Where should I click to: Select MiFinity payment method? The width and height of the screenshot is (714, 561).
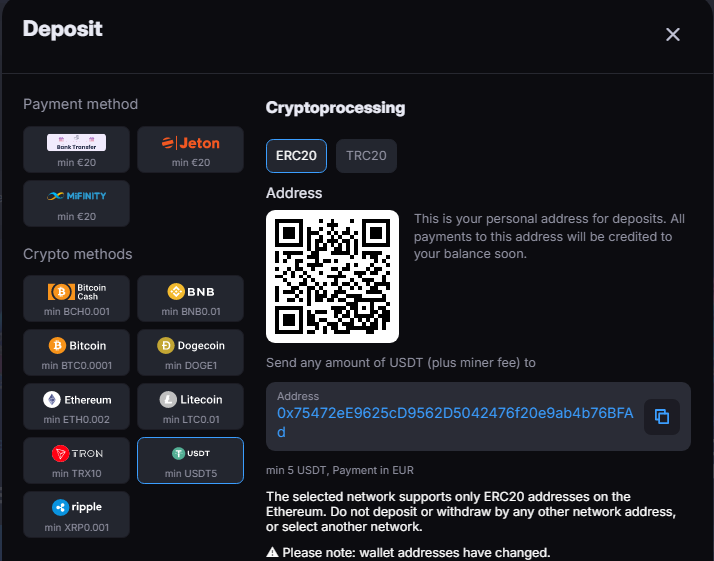[x=77, y=203]
